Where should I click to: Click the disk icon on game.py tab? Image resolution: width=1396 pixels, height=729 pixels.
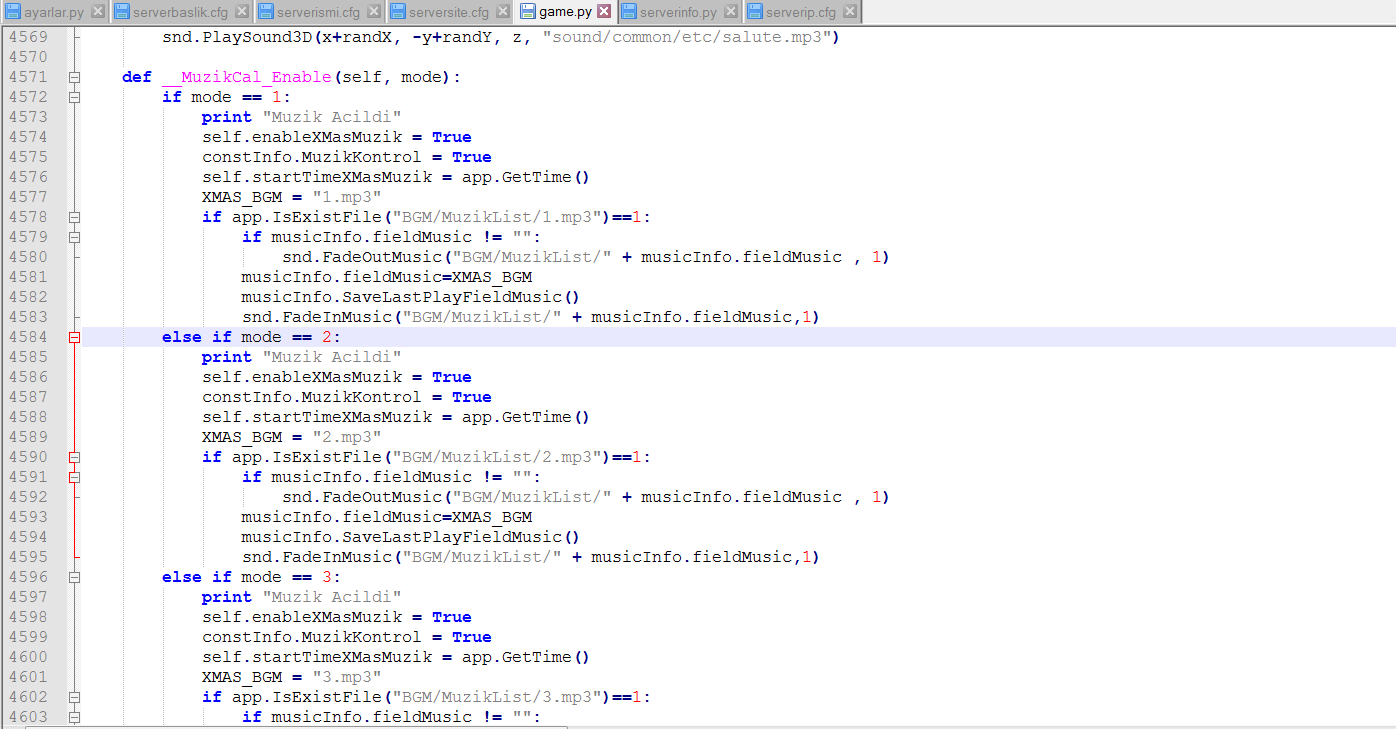pos(527,12)
